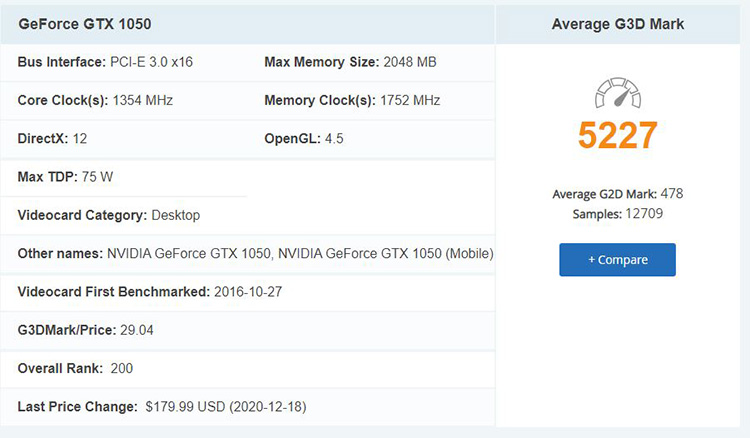Click the Average G3D Mark header
Screen dimensions: 750x438
coord(618,24)
